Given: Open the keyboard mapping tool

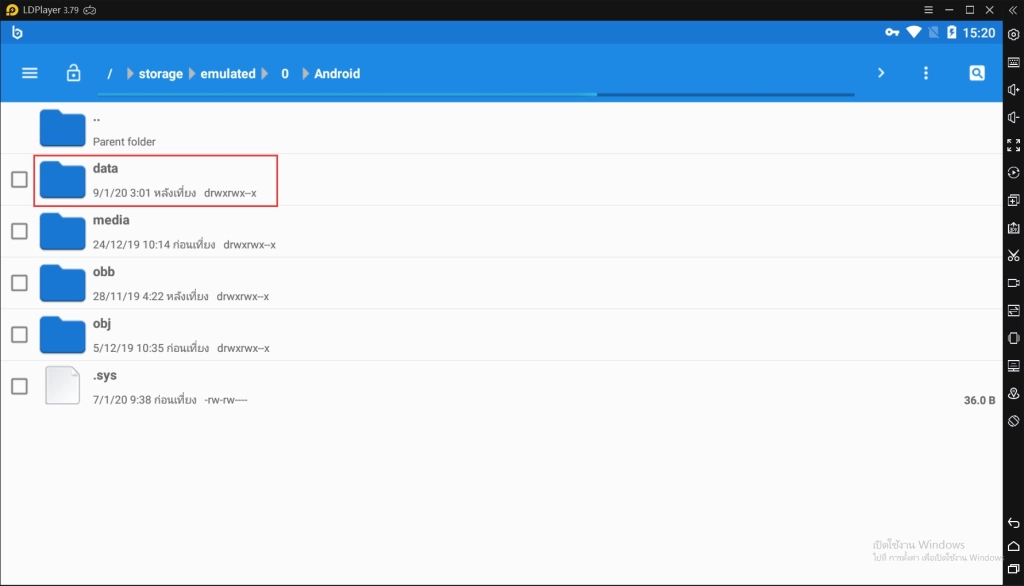Looking at the screenshot, I should (x=1014, y=62).
